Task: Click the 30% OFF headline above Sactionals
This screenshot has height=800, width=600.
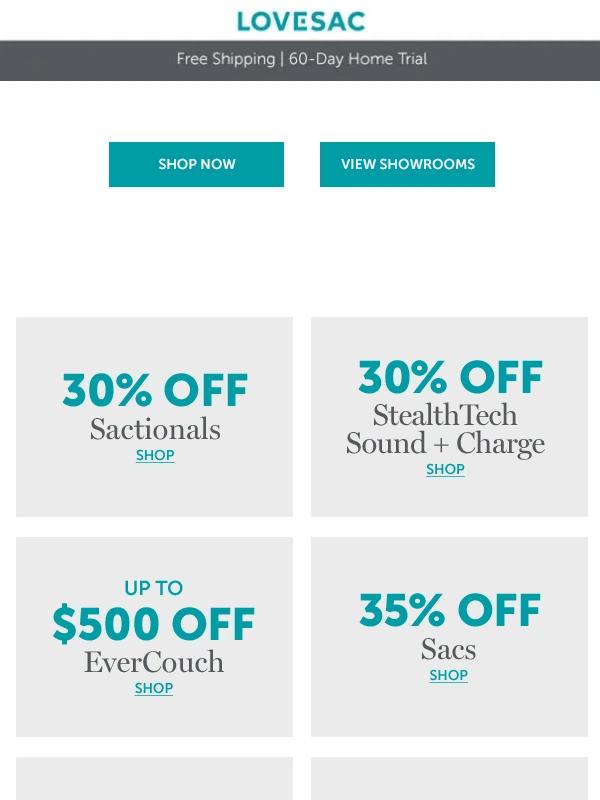Action: pos(155,391)
